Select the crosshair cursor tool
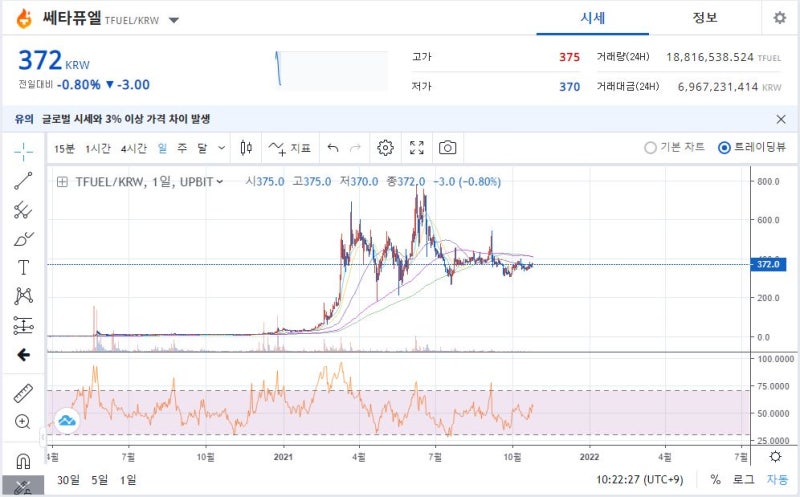The width and height of the screenshot is (800, 497). (x=23, y=152)
